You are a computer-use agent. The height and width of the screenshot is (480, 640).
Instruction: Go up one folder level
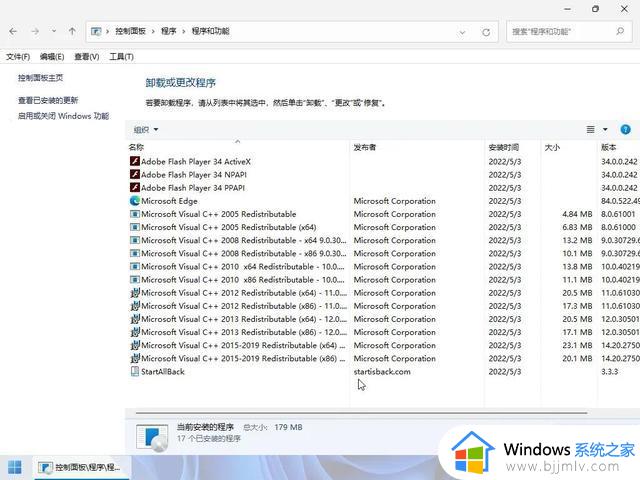[72, 31]
